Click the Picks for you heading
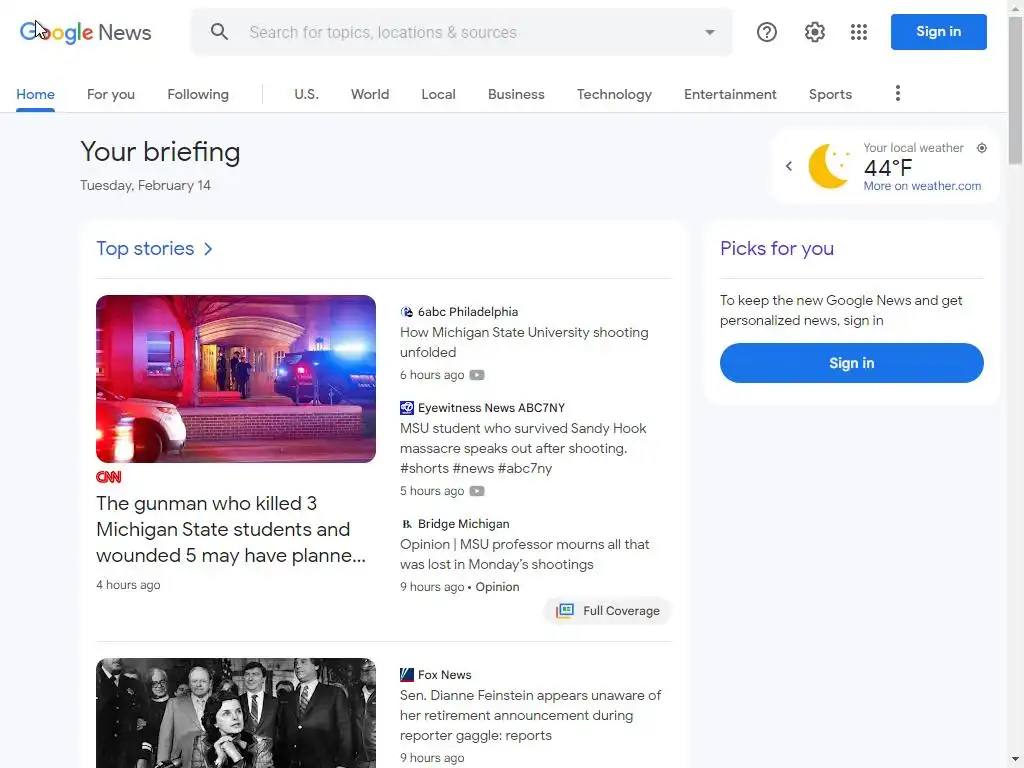Screen dimensions: 1024x768 (x=777, y=249)
